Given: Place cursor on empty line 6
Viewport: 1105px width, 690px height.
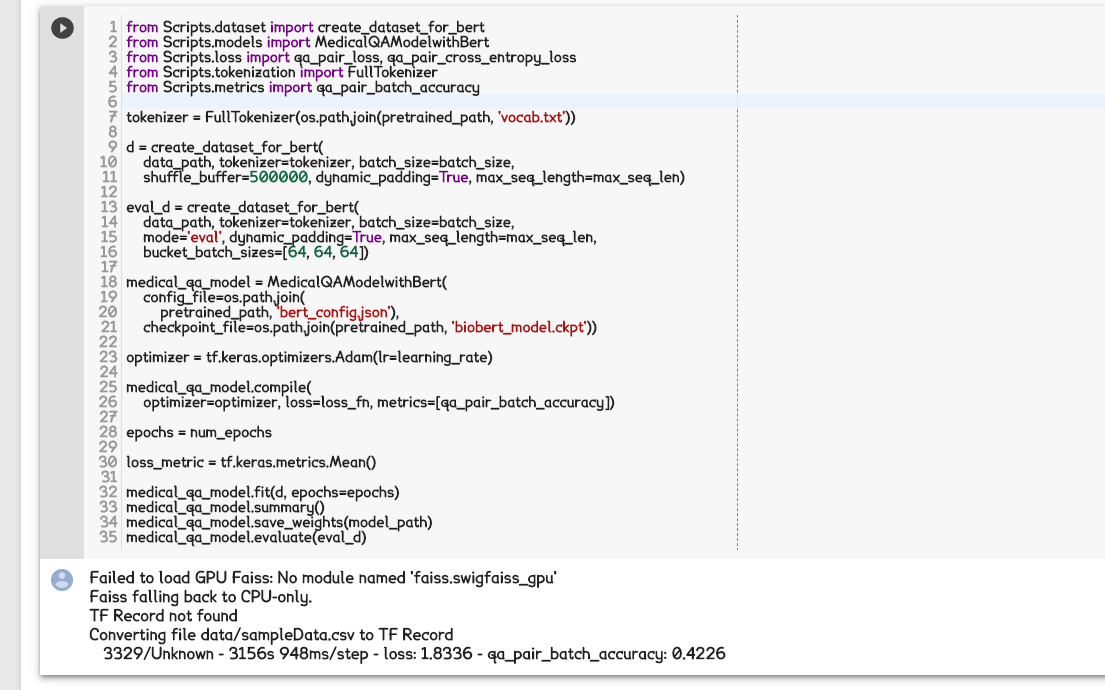Looking at the screenshot, I should click(431, 102).
